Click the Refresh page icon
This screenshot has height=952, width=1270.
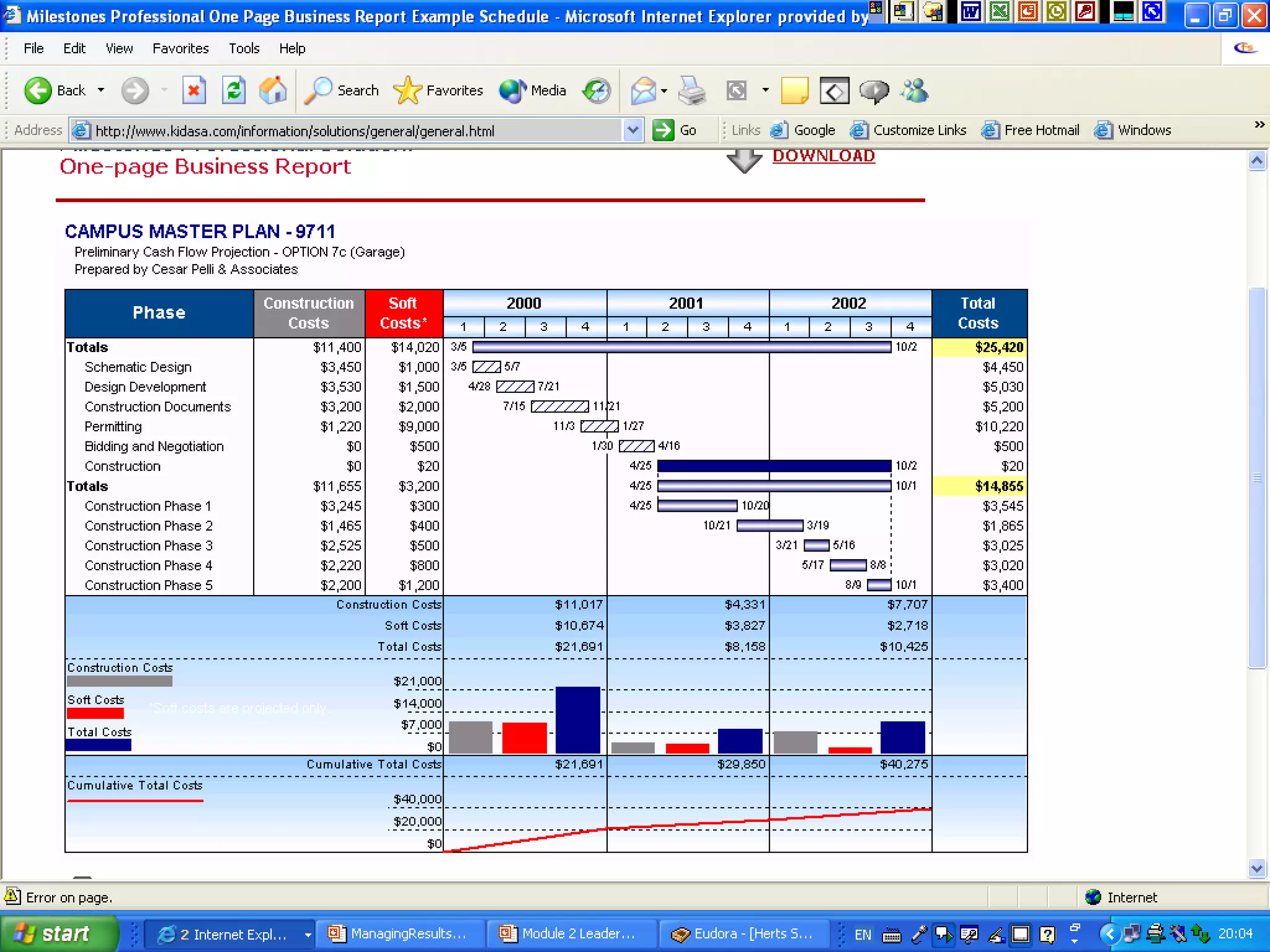pos(233,91)
